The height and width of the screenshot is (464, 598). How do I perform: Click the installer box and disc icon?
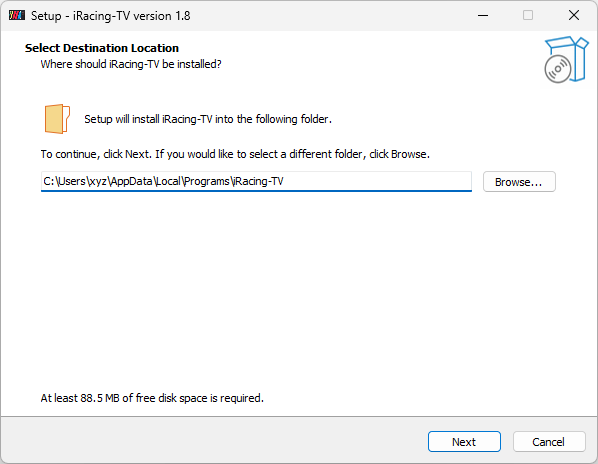click(566, 59)
